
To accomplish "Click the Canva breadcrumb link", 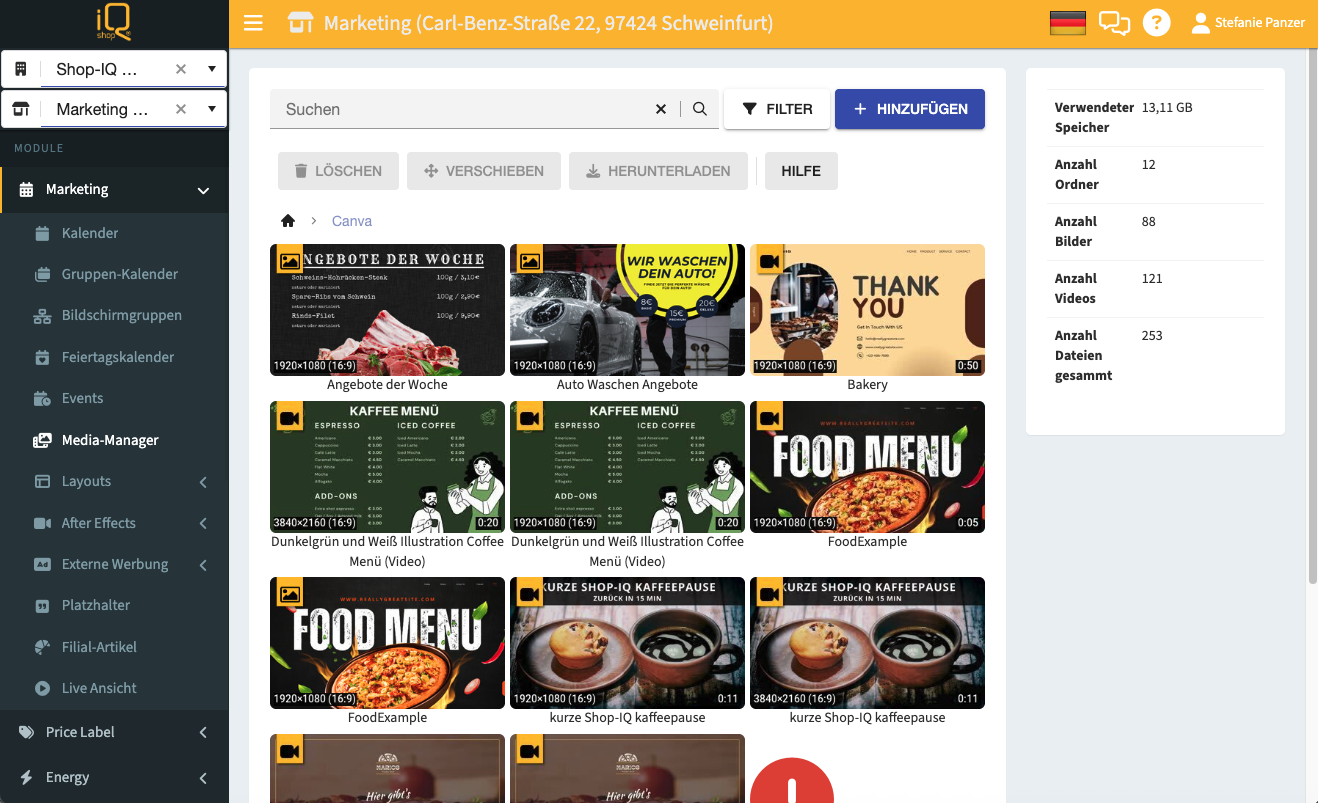I will 352,221.
